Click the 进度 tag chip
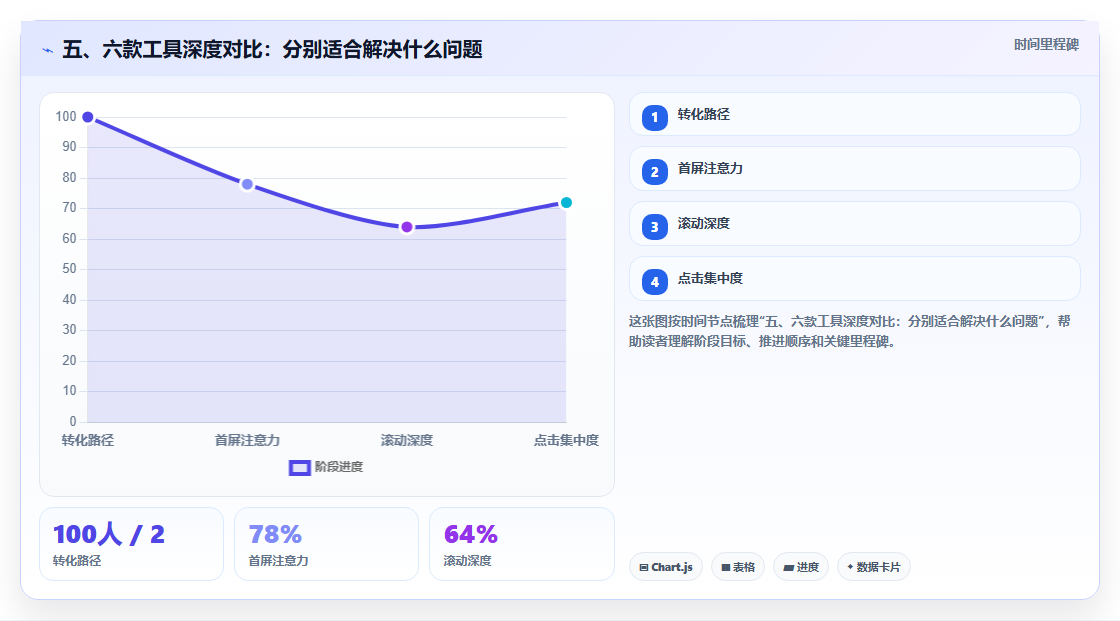 coord(801,567)
